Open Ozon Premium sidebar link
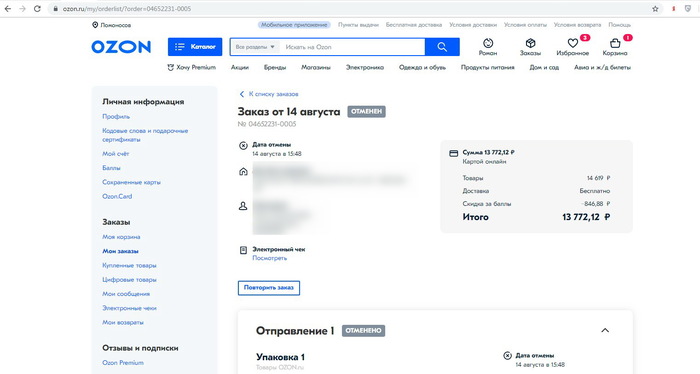This screenshot has height=374, width=700. [x=123, y=363]
